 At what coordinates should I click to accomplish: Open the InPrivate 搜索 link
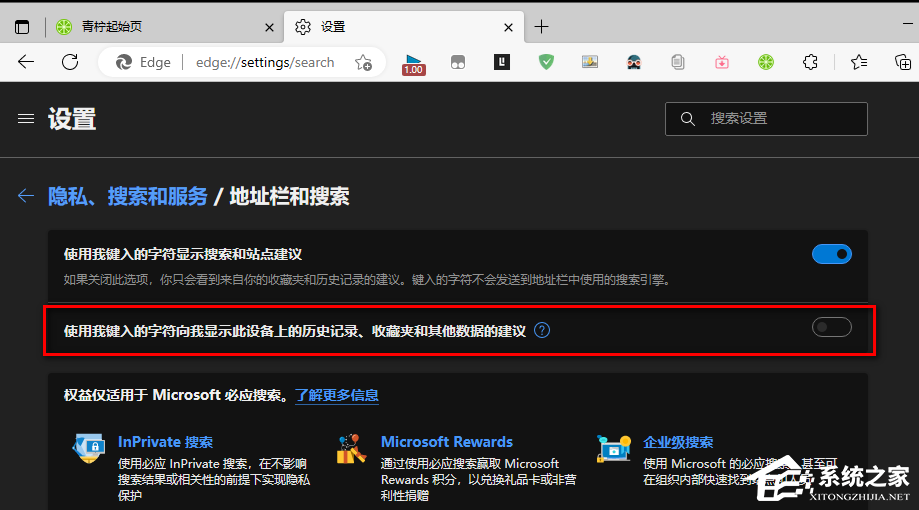[165, 442]
